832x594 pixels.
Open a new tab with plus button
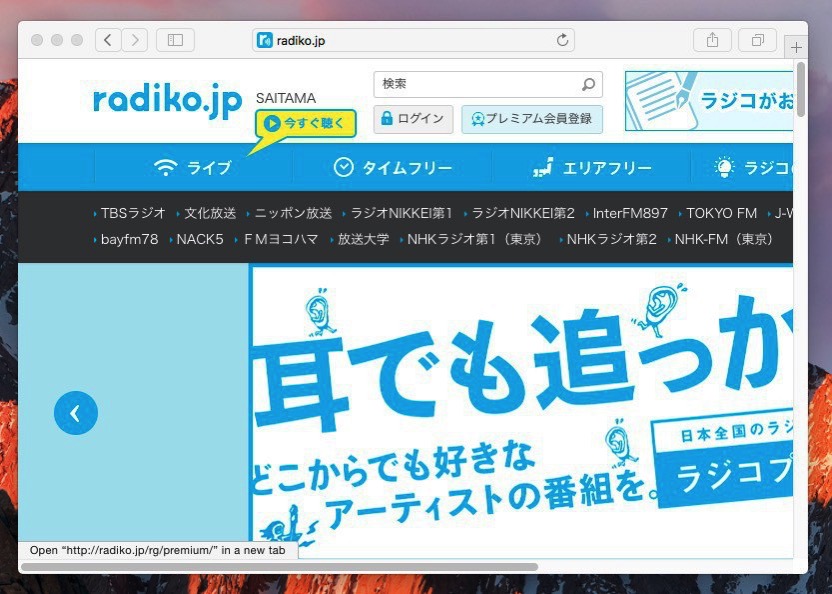[x=796, y=48]
